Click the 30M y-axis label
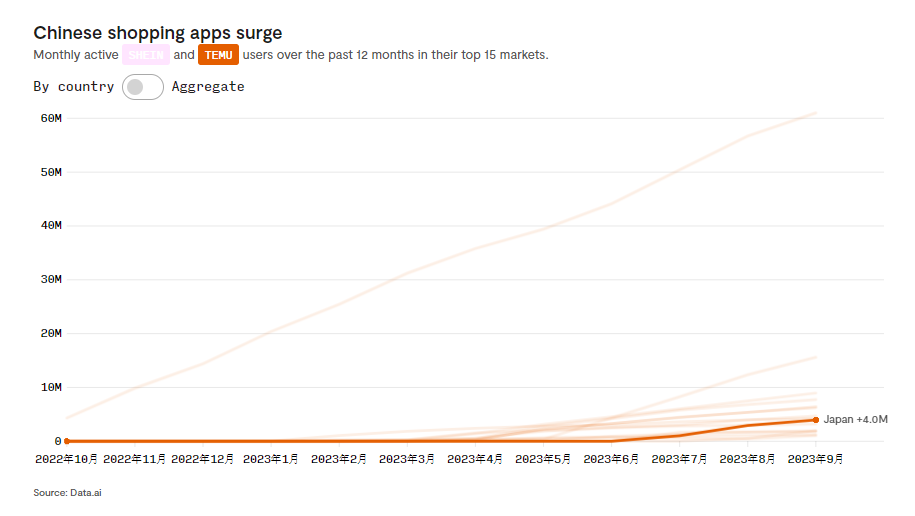 coord(51,280)
